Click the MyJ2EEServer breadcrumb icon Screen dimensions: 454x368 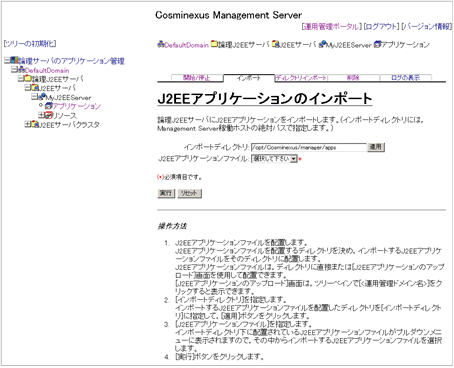[322, 44]
